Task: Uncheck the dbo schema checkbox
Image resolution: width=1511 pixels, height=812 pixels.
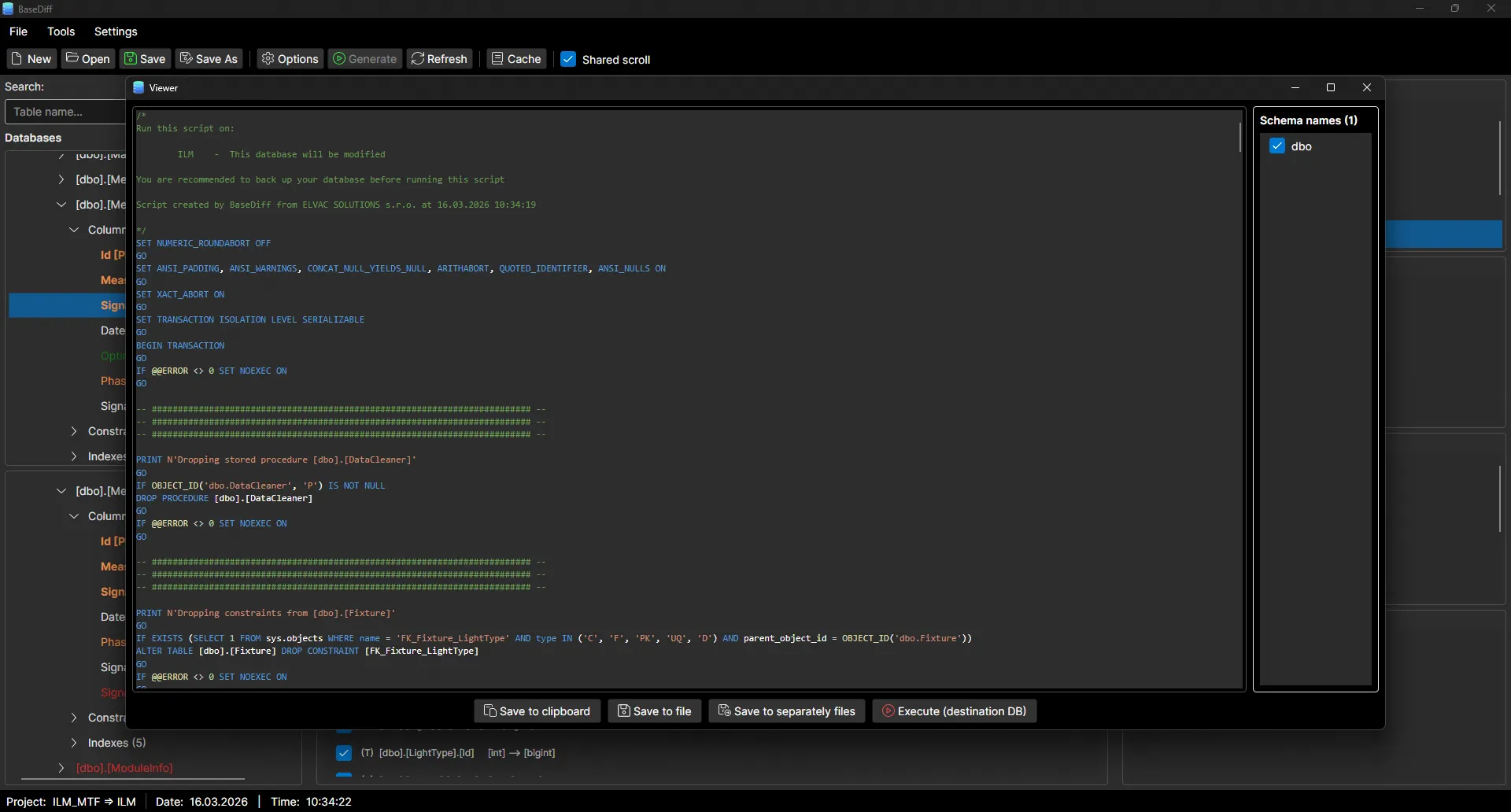Action: [x=1277, y=146]
